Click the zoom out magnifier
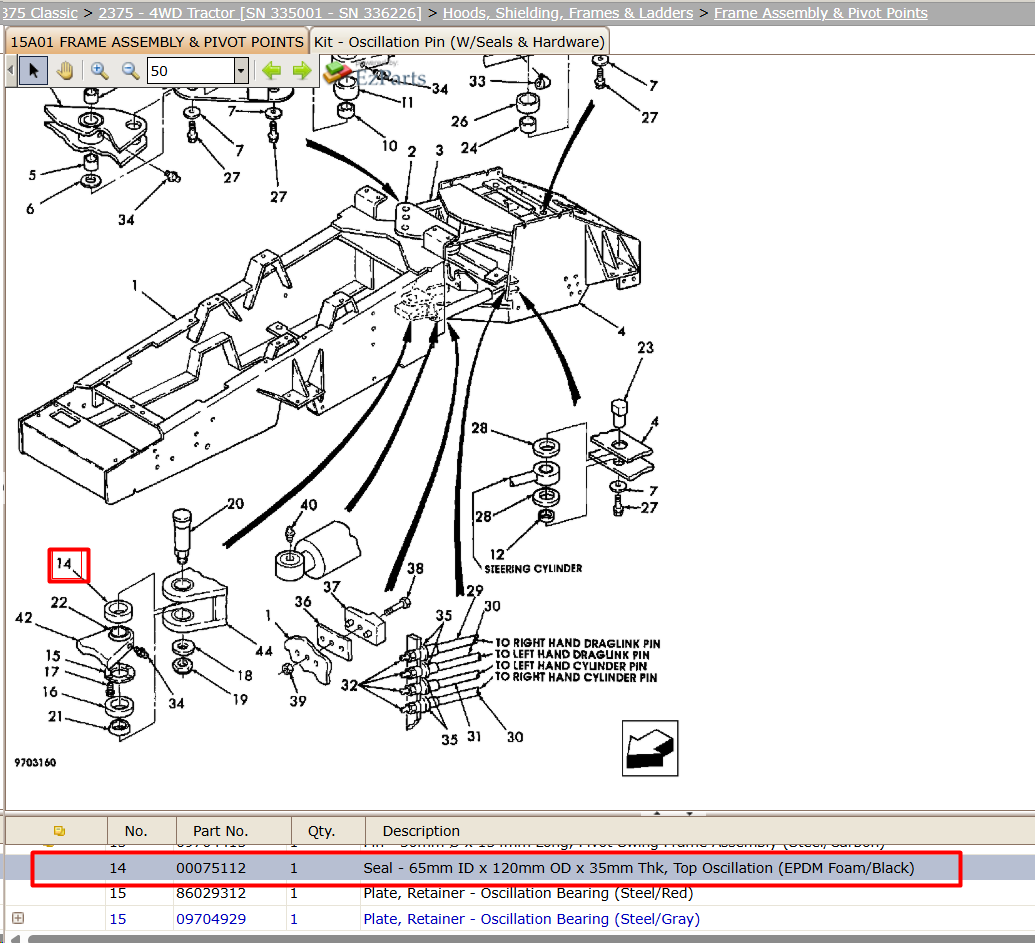Screen dimensions: 1035x943 (130, 71)
